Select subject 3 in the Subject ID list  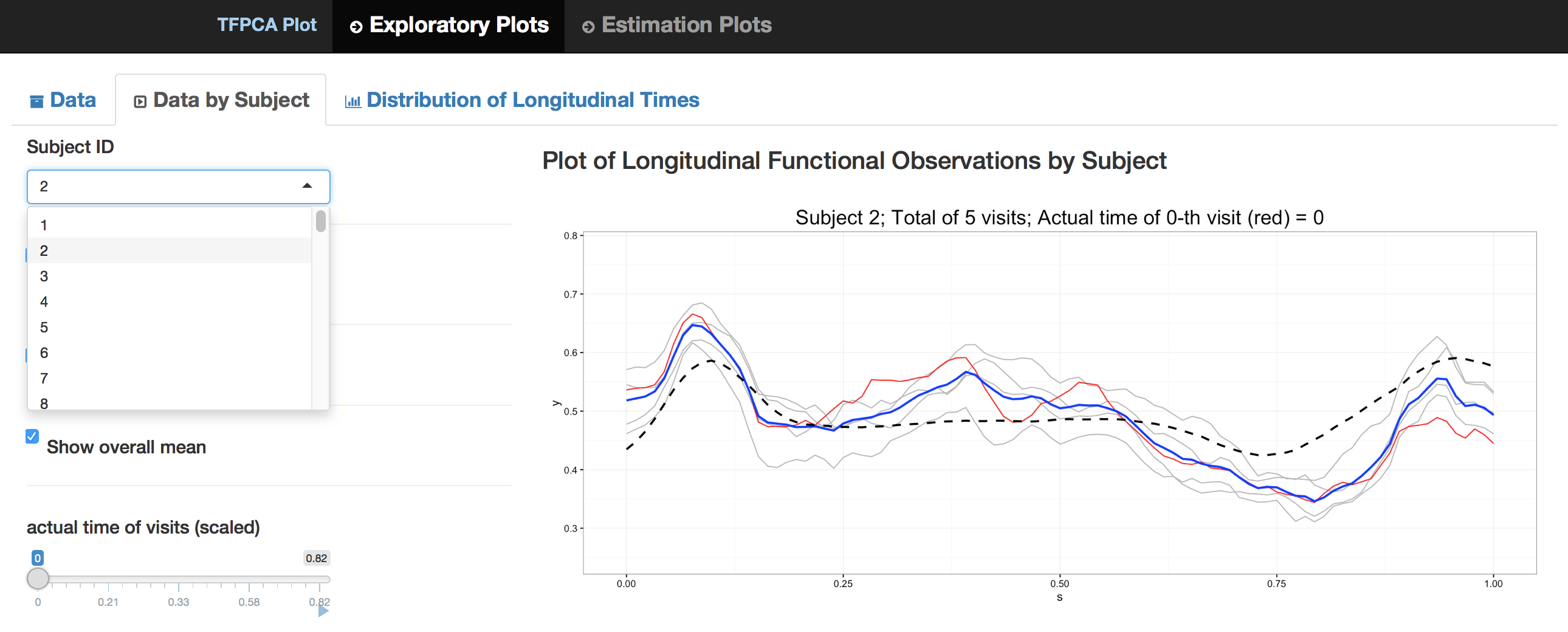point(44,276)
